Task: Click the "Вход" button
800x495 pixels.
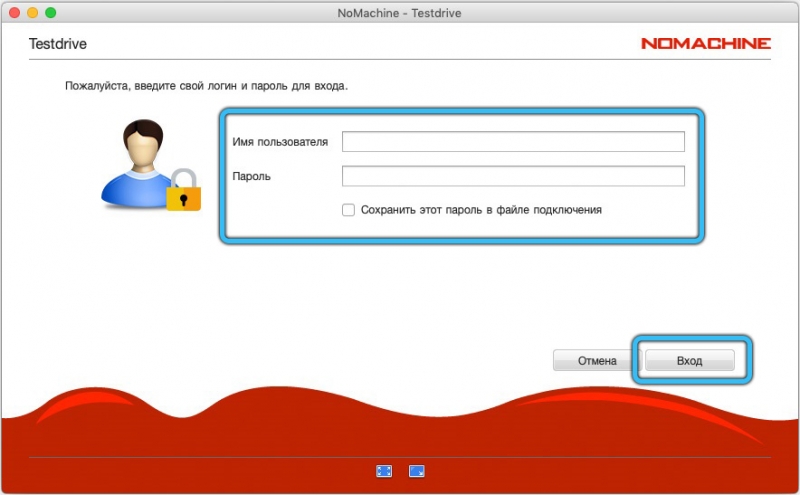Action: pyautogui.click(x=690, y=360)
